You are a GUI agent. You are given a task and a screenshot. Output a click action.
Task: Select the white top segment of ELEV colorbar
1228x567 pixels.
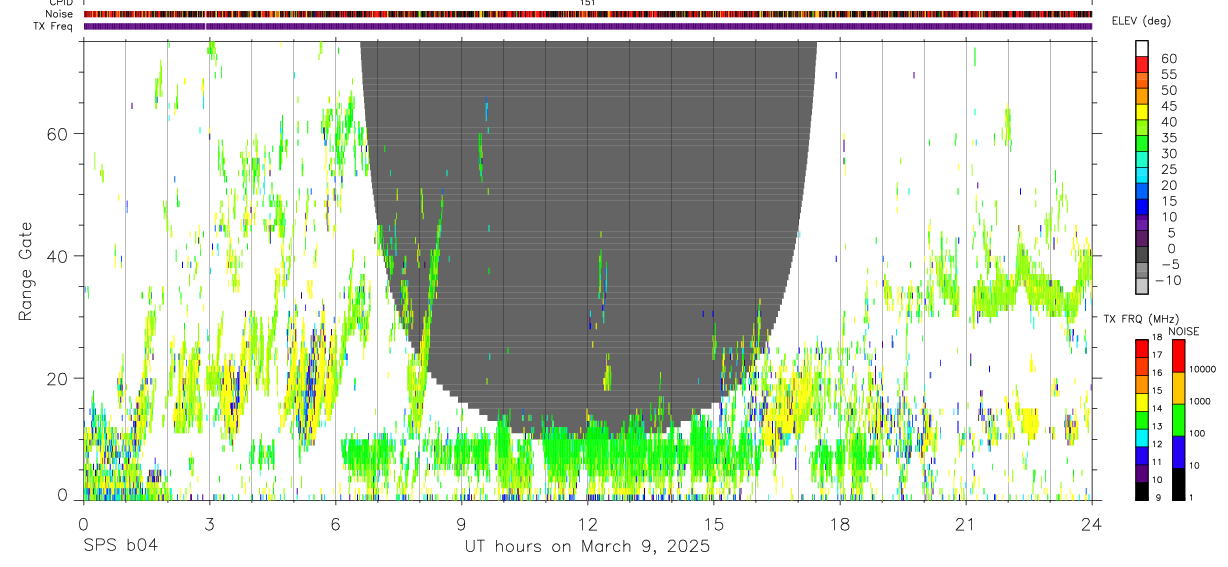[1142, 47]
